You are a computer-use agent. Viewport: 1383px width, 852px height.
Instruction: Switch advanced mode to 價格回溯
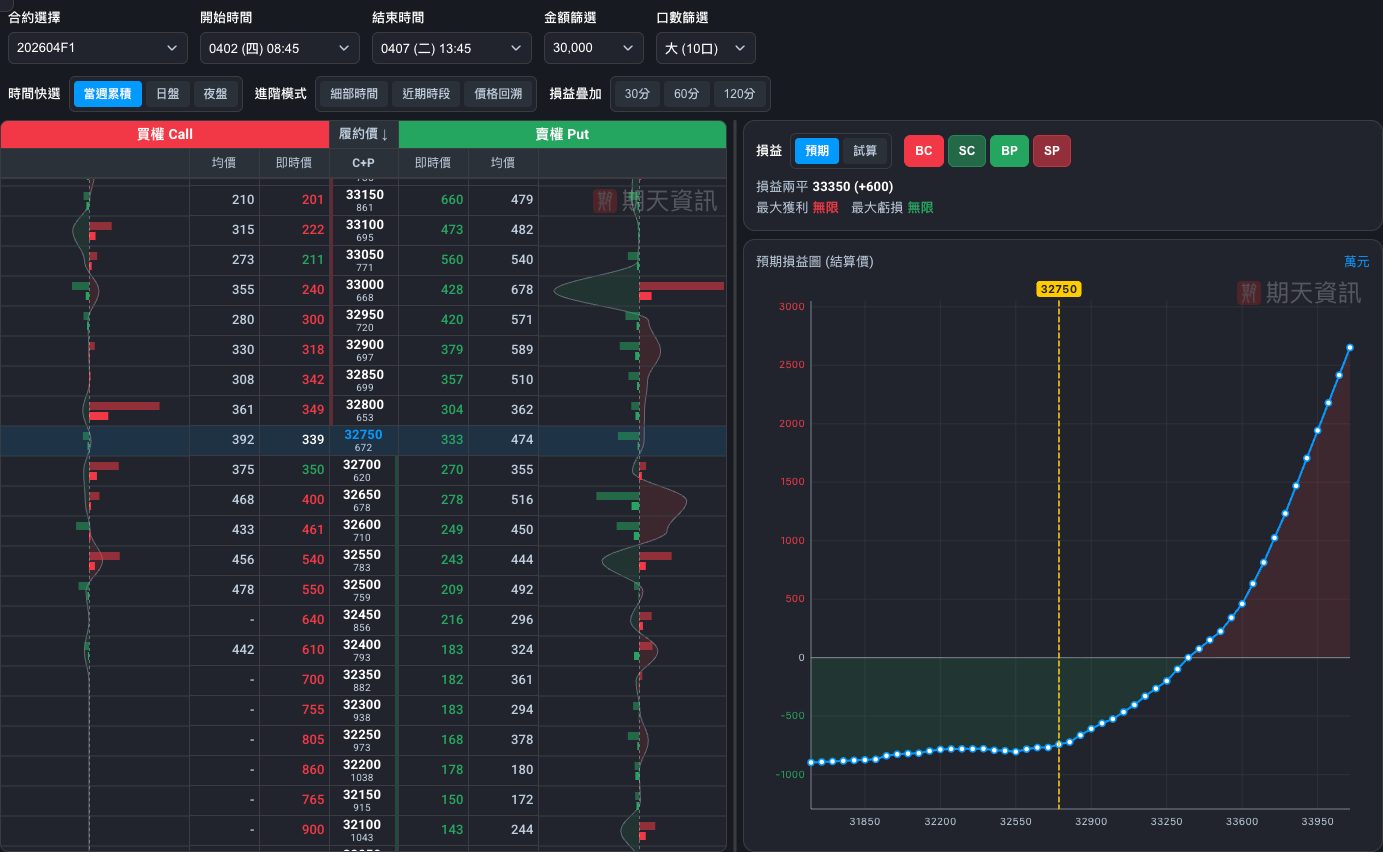pos(498,94)
